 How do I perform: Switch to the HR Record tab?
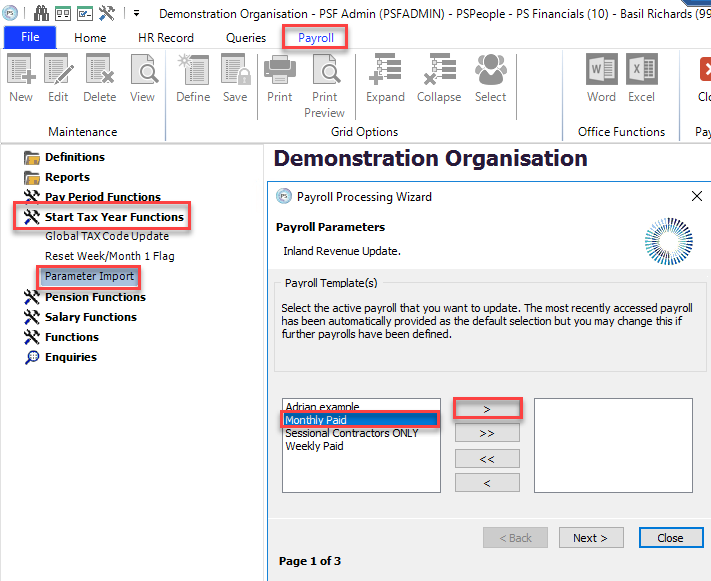[x=166, y=38]
